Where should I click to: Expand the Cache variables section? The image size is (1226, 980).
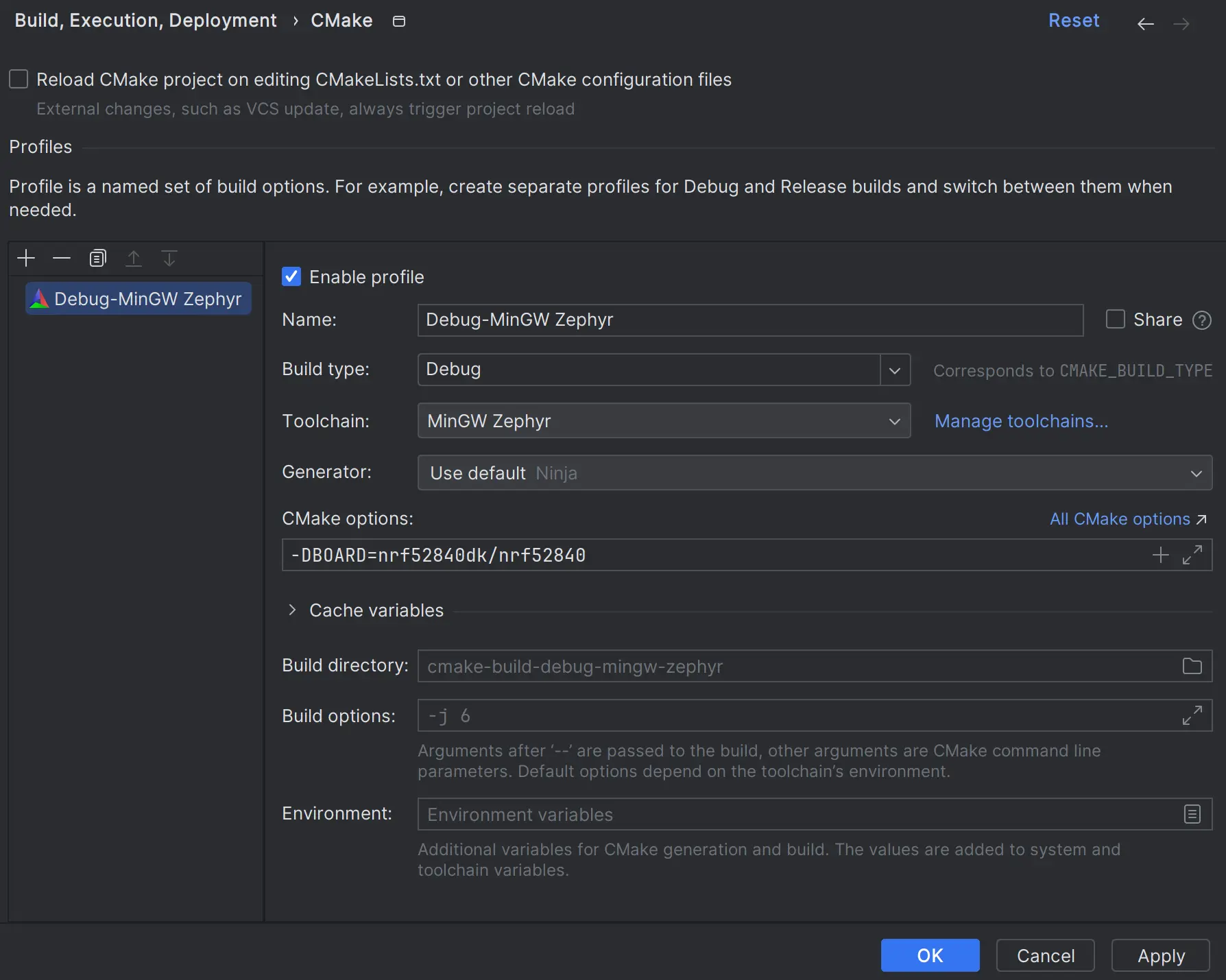tap(293, 610)
